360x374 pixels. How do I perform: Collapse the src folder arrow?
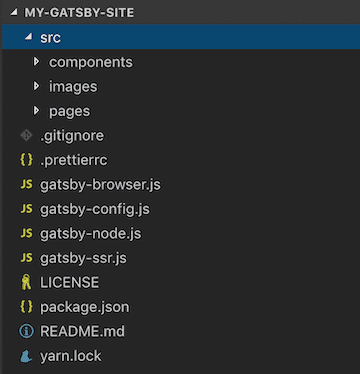(x=29, y=37)
